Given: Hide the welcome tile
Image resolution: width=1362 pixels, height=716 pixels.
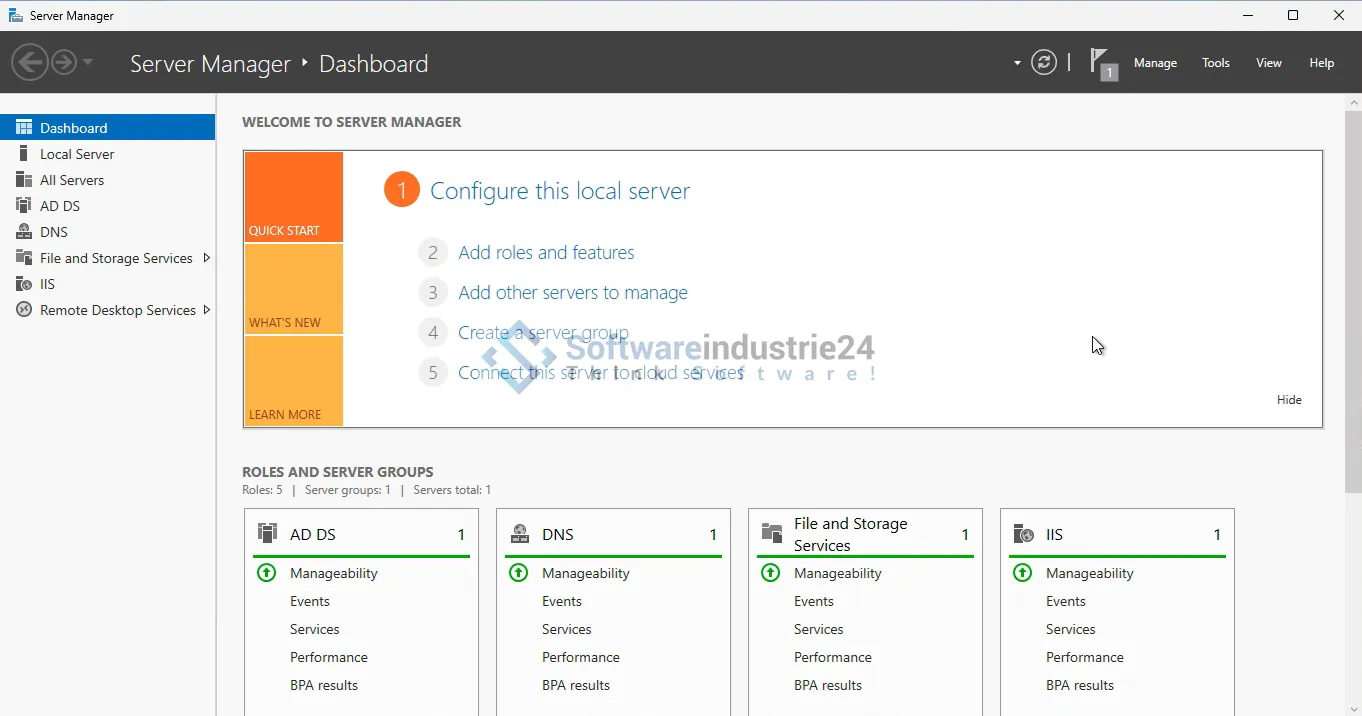Looking at the screenshot, I should coord(1289,400).
